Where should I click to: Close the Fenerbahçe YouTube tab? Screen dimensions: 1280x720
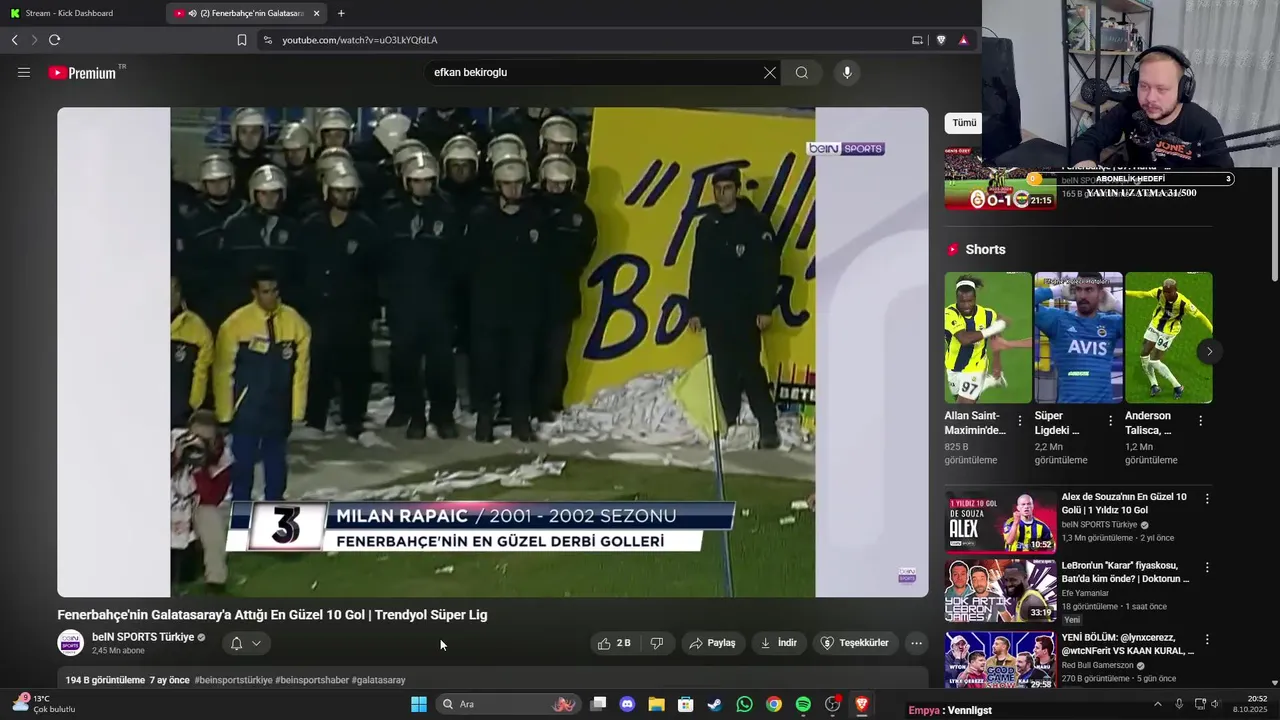pyautogui.click(x=317, y=13)
